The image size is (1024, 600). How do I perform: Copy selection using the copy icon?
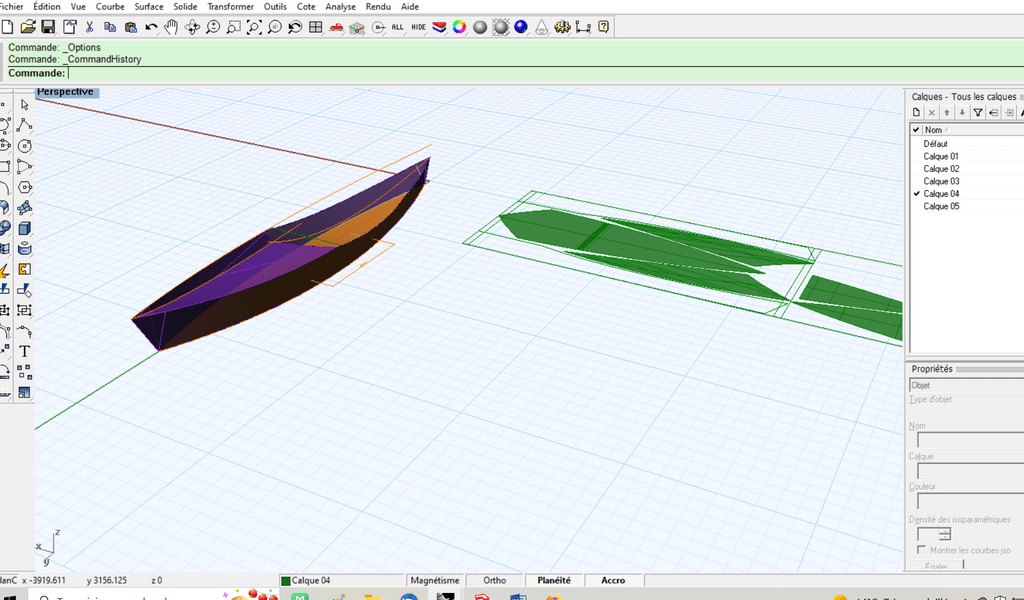tap(110, 27)
